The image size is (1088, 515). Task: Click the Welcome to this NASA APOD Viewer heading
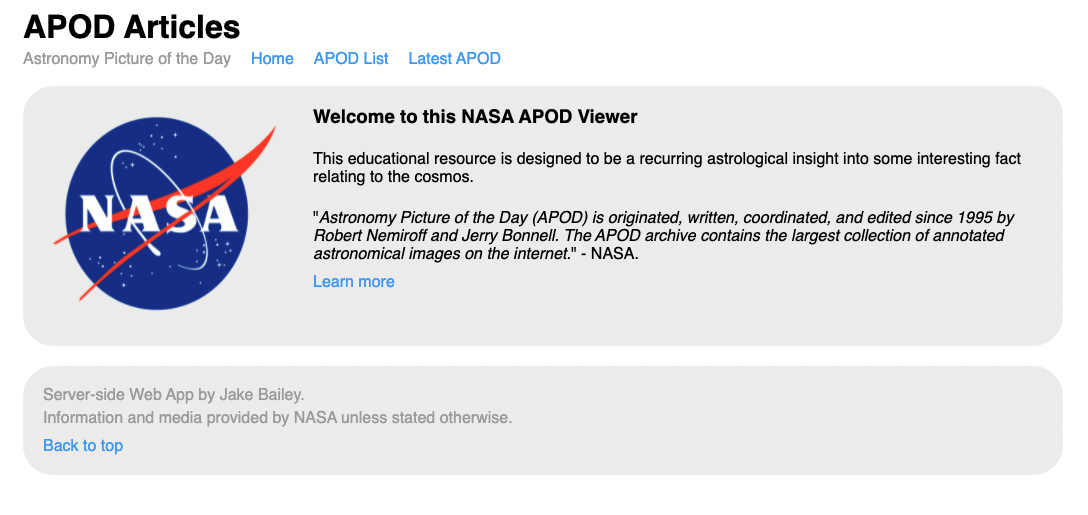click(x=475, y=117)
